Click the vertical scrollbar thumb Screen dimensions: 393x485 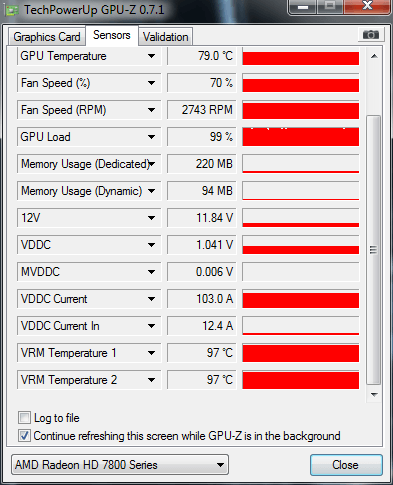coord(374,250)
